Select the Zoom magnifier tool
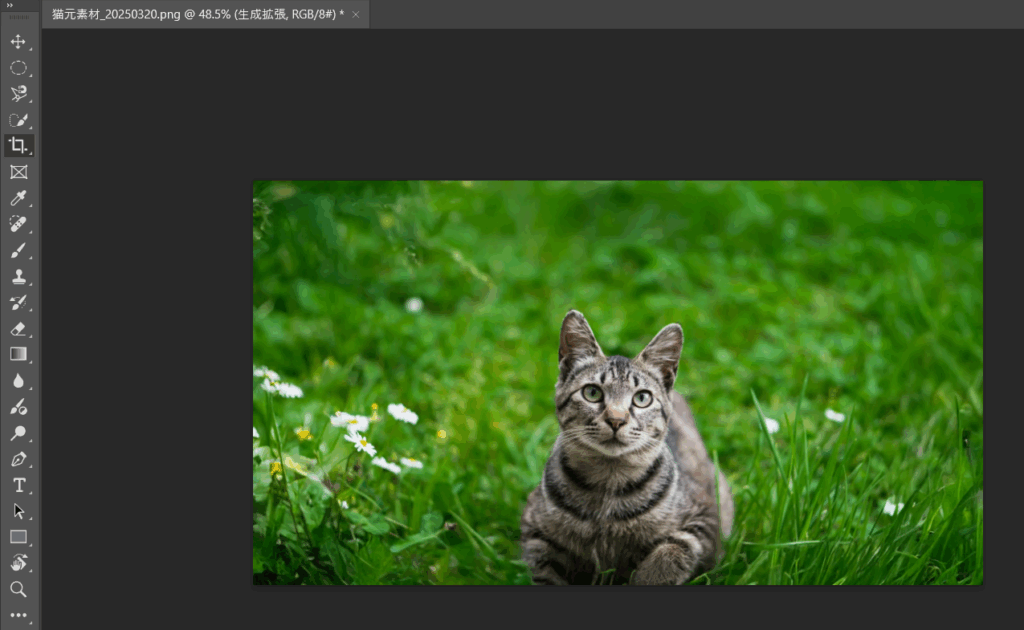The image size is (1024, 630). (18, 589)
